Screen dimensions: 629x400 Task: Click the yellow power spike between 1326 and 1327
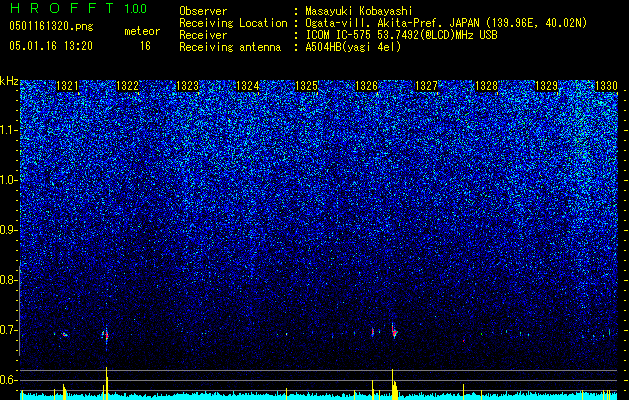(x=394, y=385)
